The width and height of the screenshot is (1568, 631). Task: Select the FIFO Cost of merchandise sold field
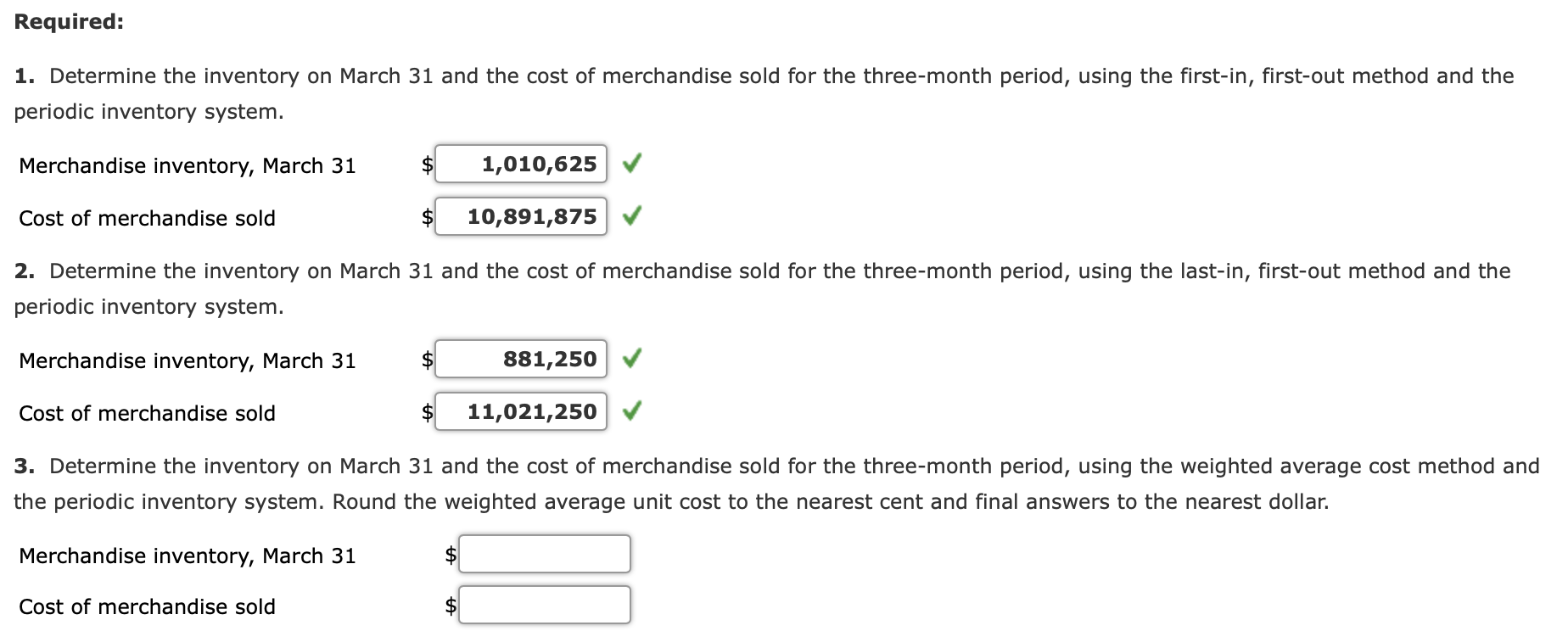[x=521, y=216]
